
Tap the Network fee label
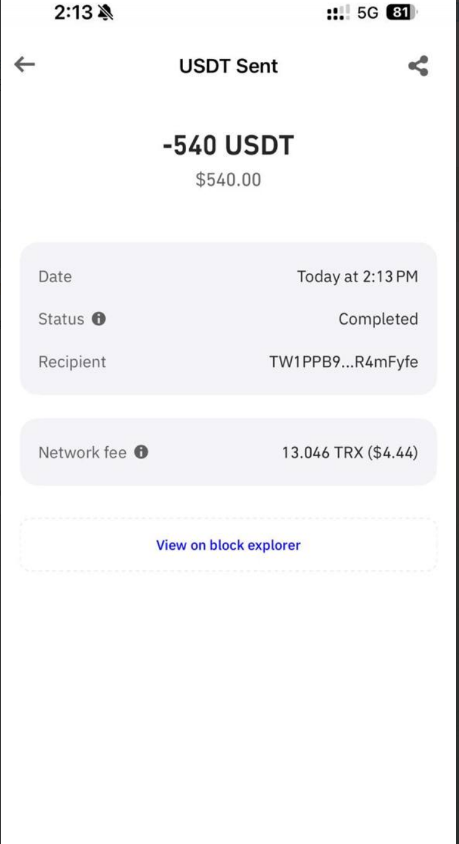point(82,452)
